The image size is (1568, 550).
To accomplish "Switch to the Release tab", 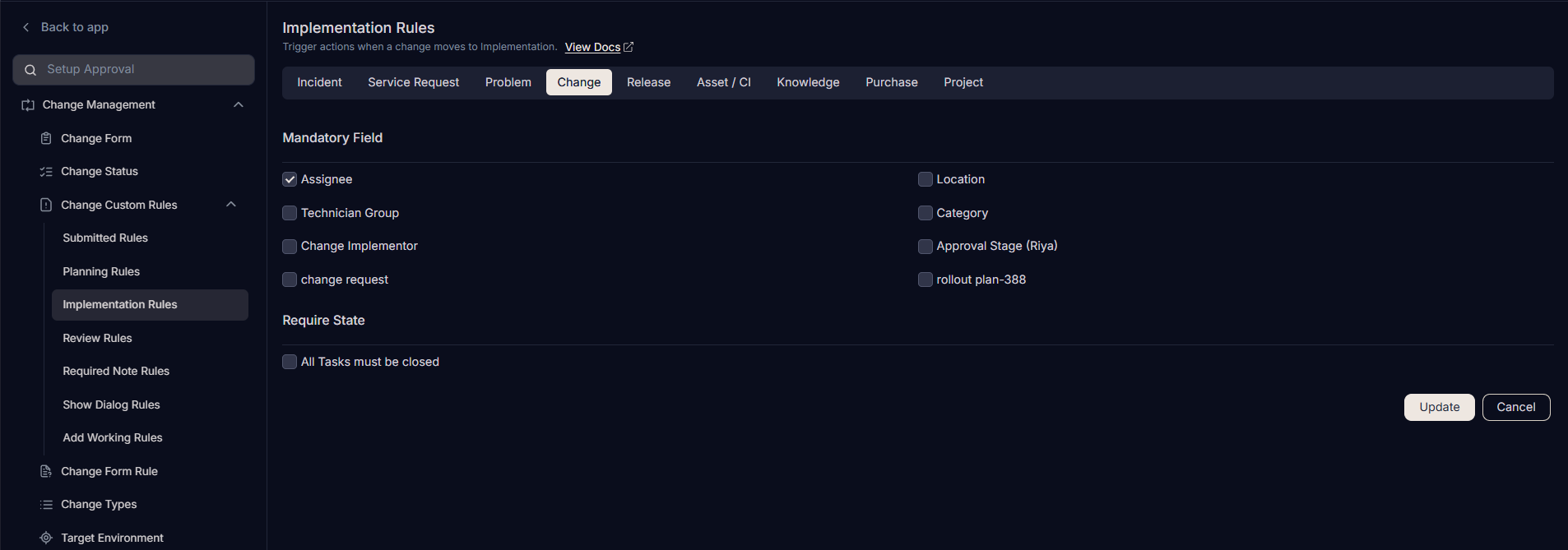I will (649, 82).
